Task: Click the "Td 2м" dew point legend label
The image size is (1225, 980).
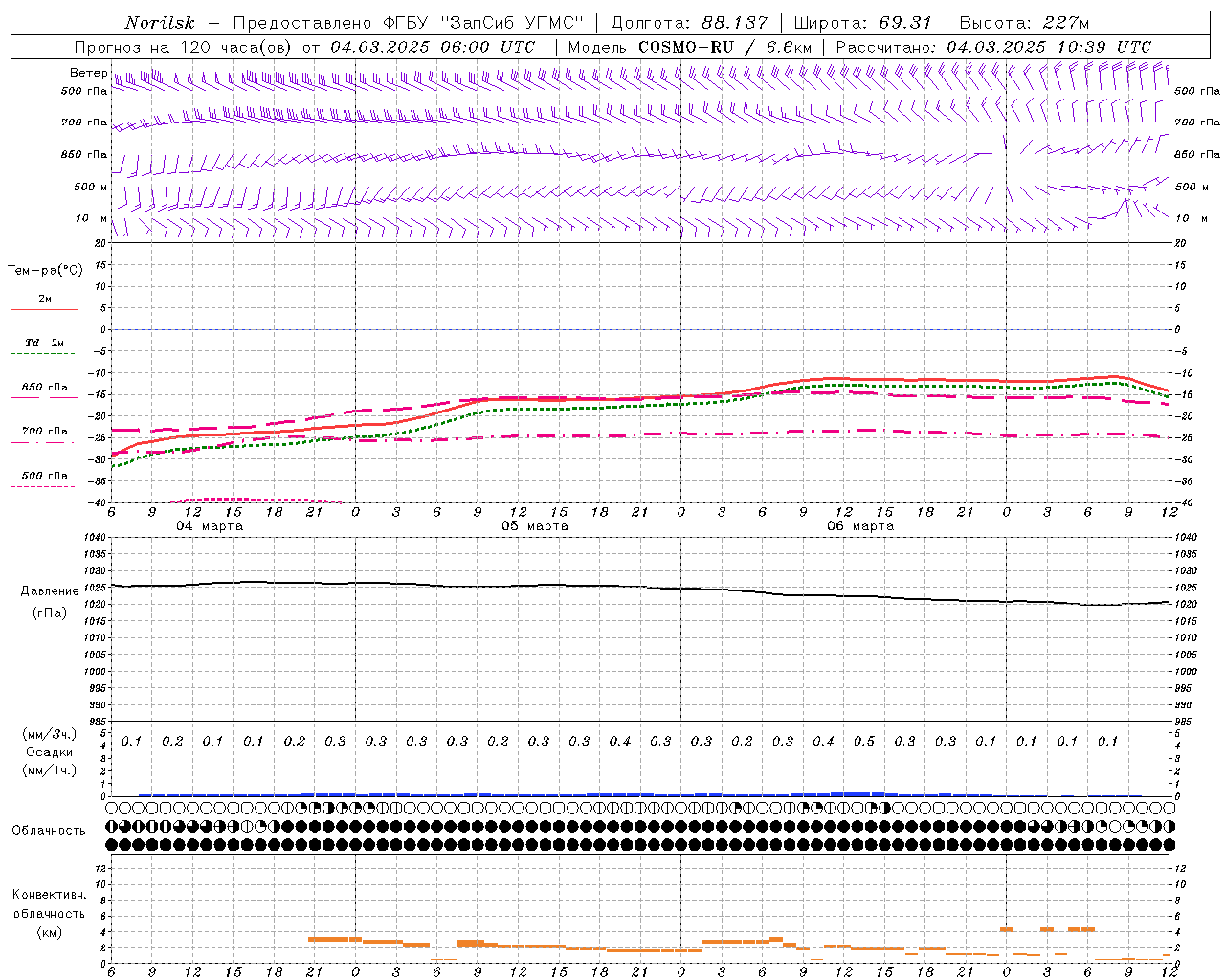Action: [45, 343]
